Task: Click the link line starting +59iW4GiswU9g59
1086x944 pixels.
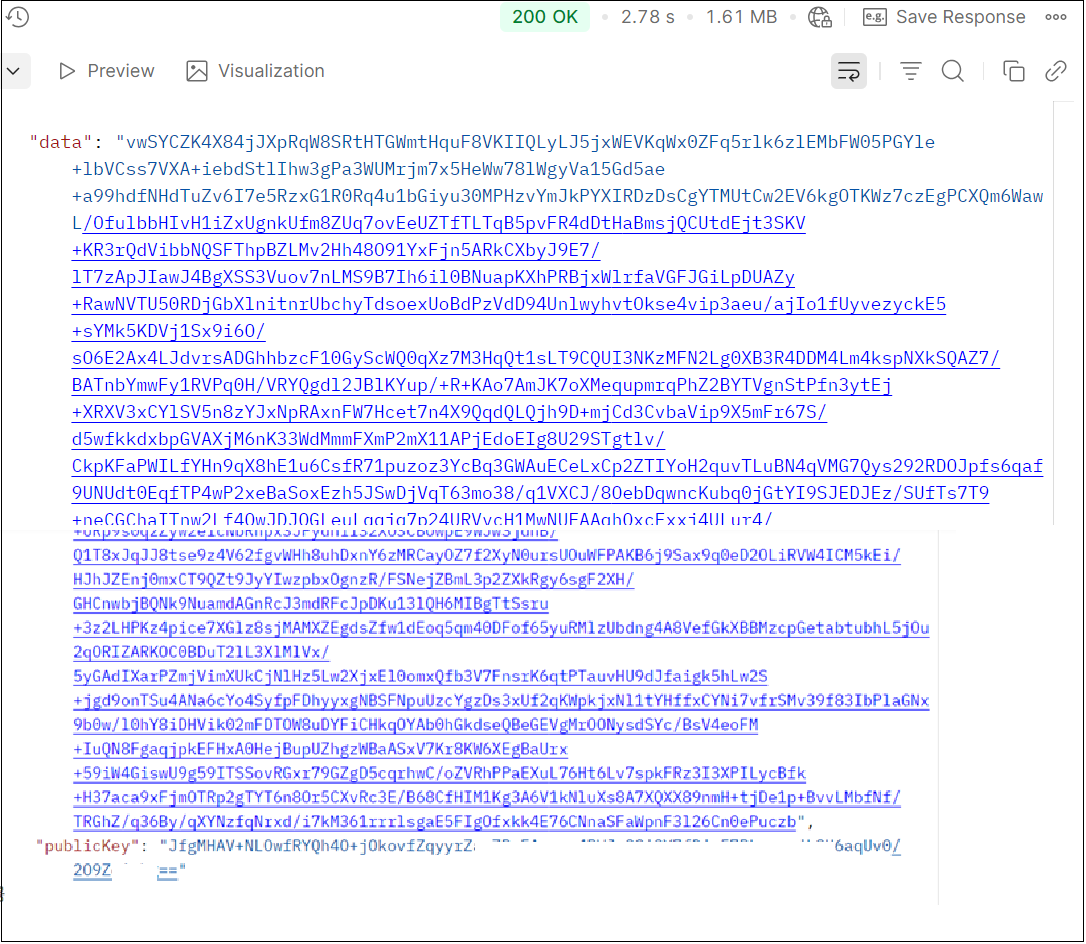Action: 440,774
